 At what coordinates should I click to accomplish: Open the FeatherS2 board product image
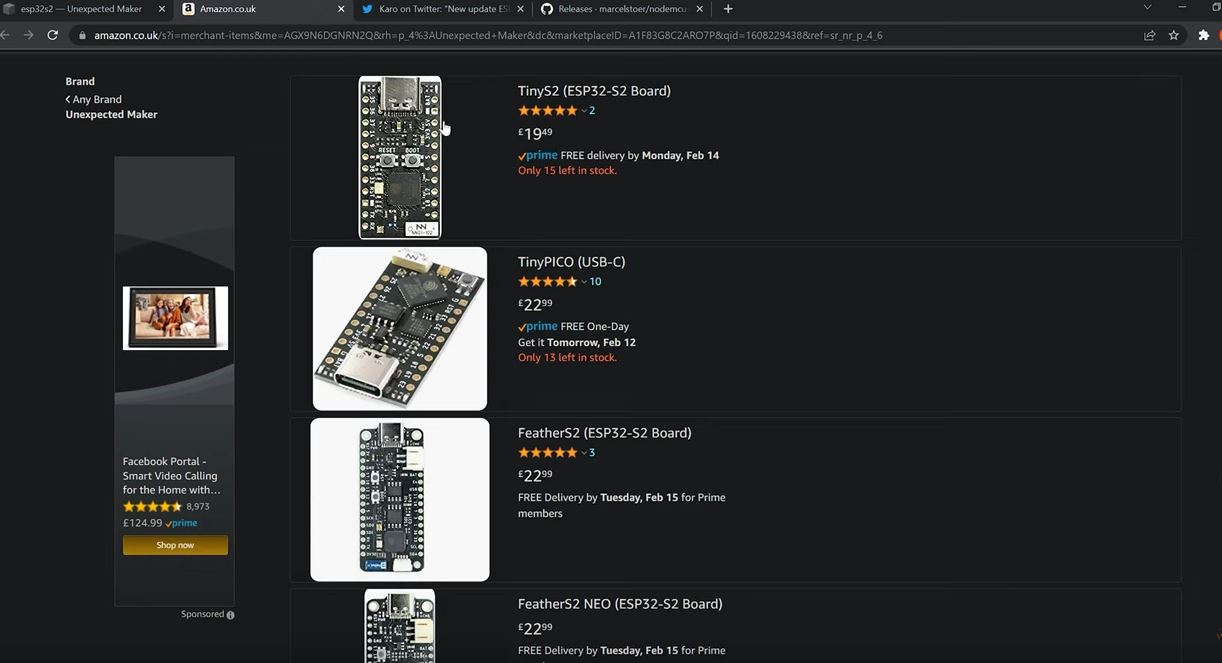pyautogui.click(x=400, y=500)
